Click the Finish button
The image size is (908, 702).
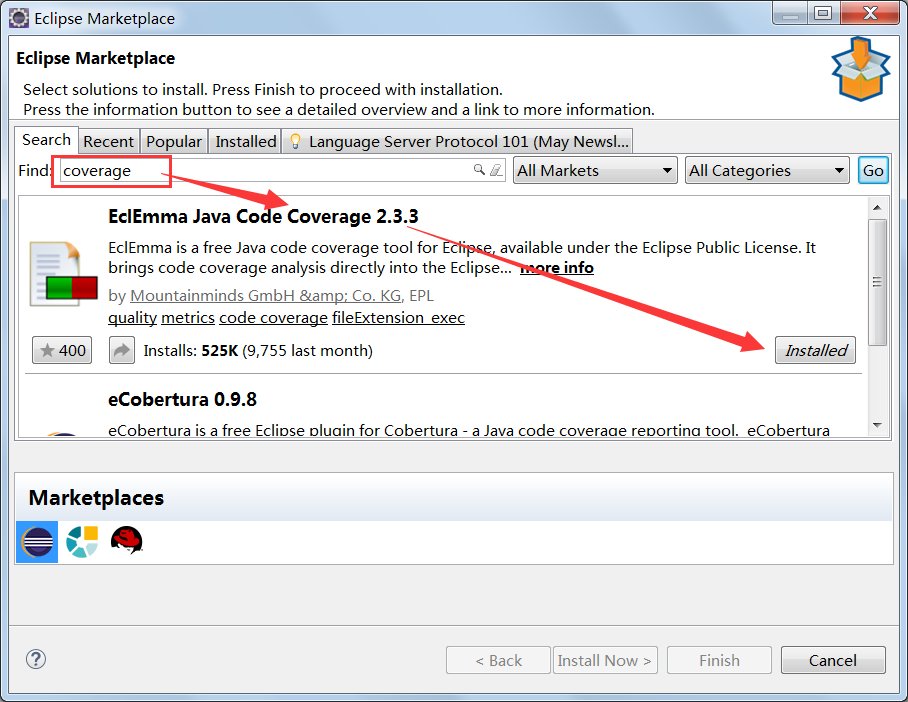click(x=719, y=660)
